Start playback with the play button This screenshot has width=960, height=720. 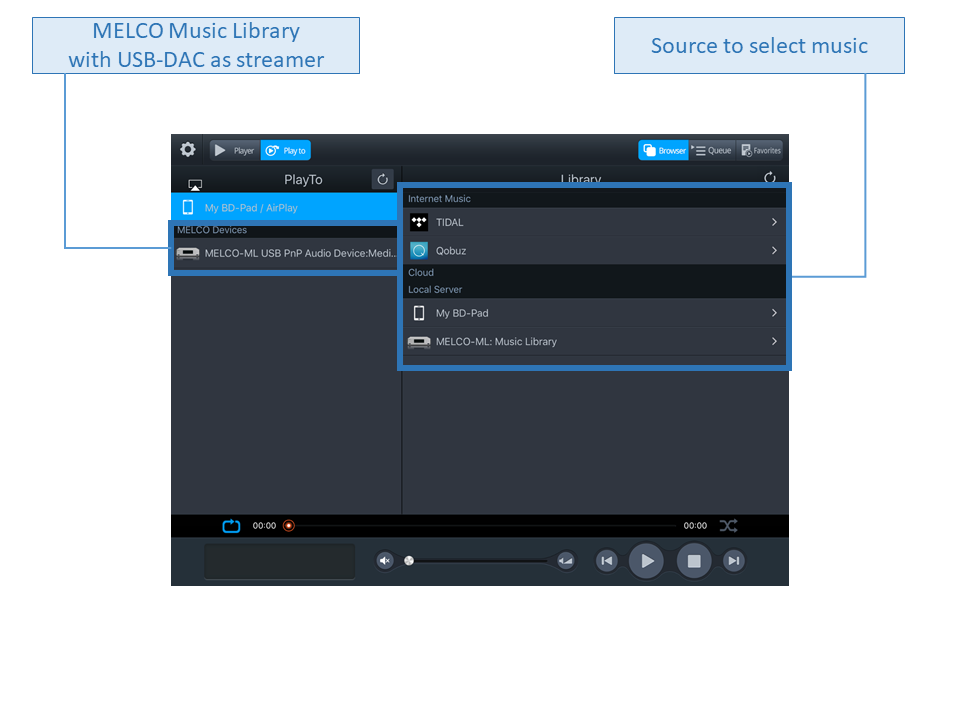click(647, 561)
